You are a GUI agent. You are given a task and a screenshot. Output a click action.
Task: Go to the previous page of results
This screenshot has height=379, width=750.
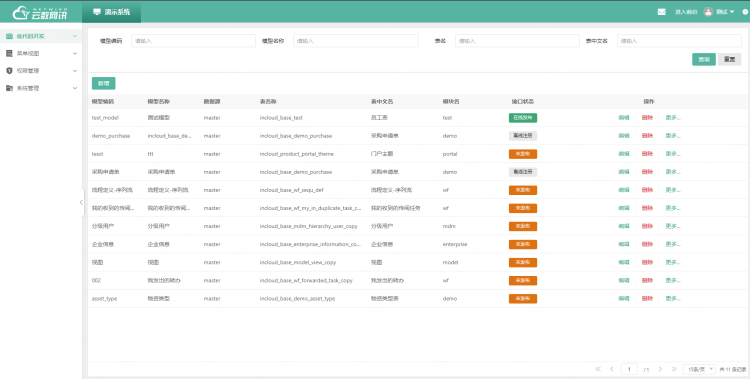(612, 369)
